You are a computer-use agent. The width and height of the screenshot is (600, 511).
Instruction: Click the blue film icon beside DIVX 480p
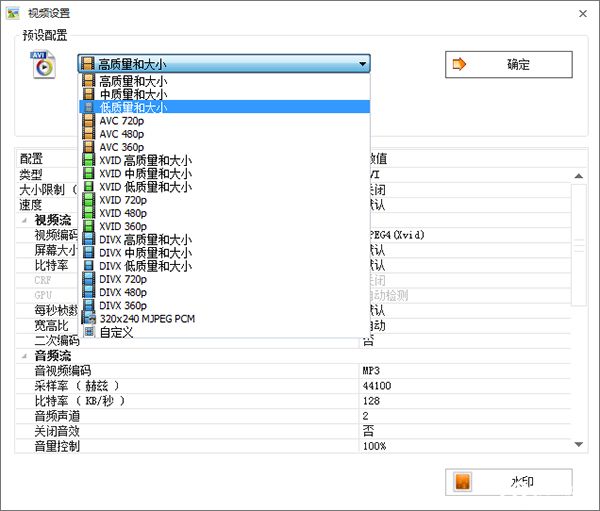click(89, 292)
